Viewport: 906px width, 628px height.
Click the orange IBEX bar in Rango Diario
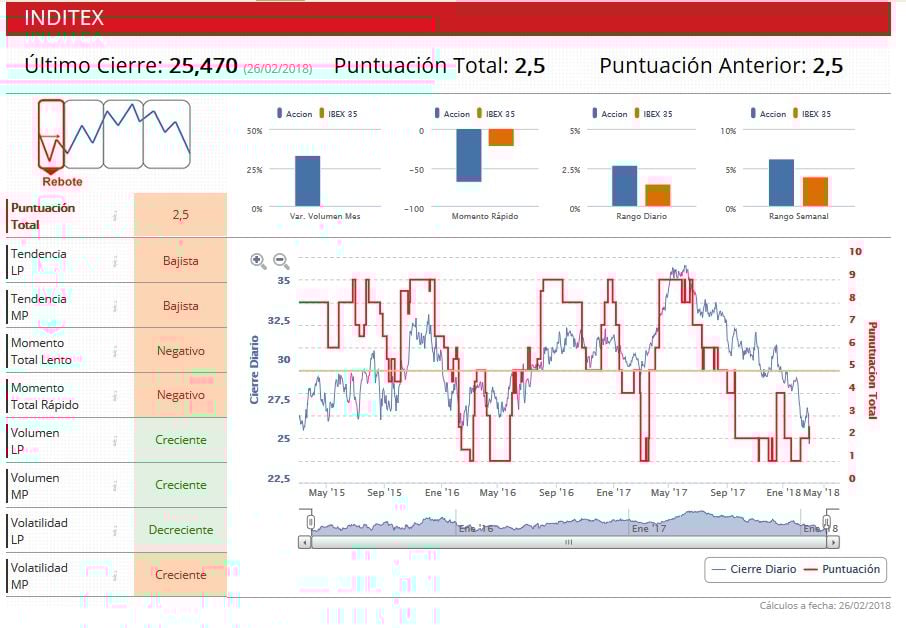pos(658,195)
